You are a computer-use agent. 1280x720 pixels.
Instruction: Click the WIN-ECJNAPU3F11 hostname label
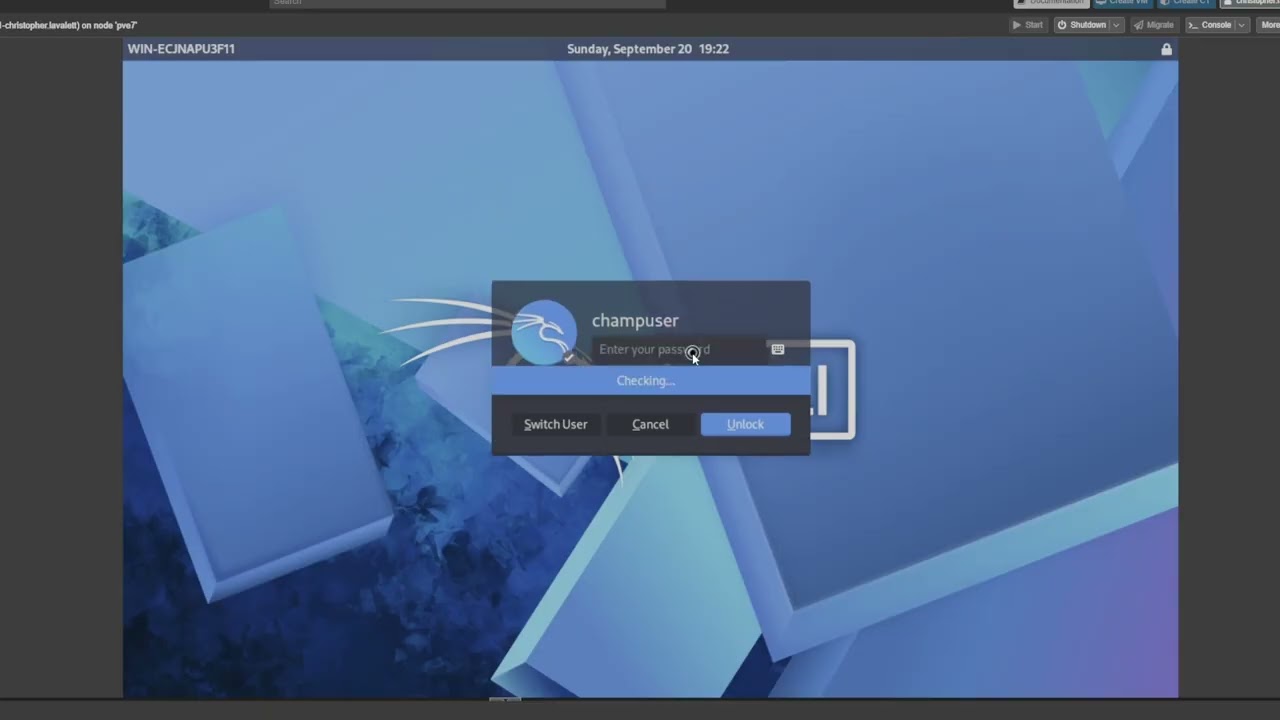(x=181, y=49)
